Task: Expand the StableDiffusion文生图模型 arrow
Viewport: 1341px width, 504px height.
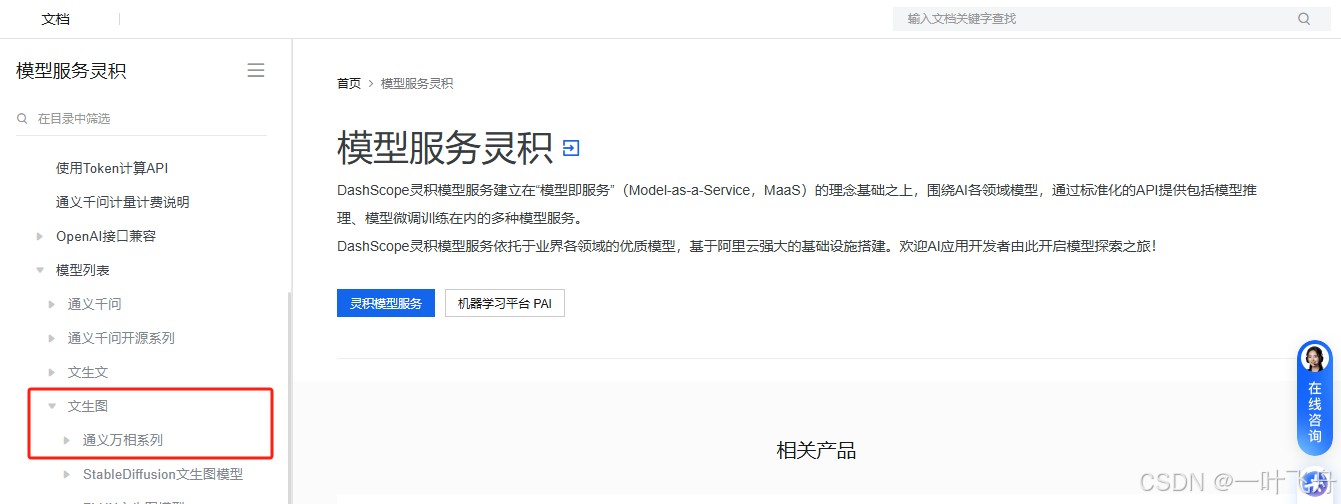Action: (67, 474)
